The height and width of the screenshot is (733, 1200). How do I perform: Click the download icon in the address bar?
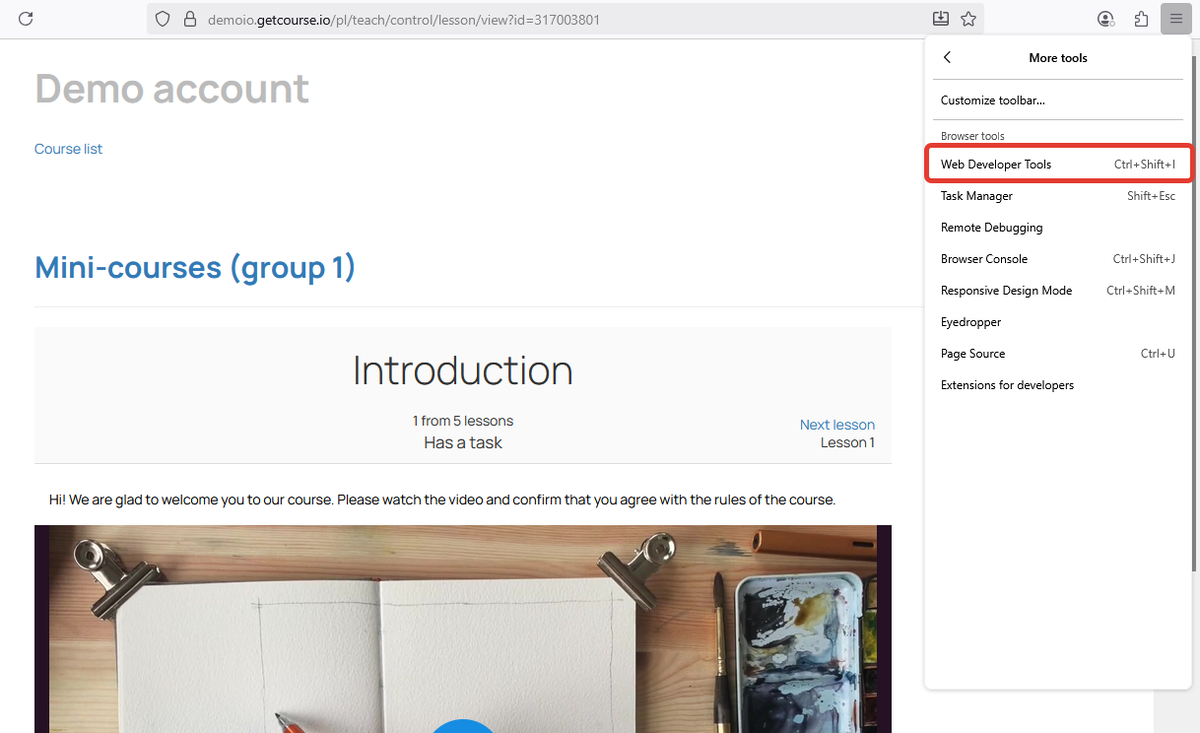point(940,19)
